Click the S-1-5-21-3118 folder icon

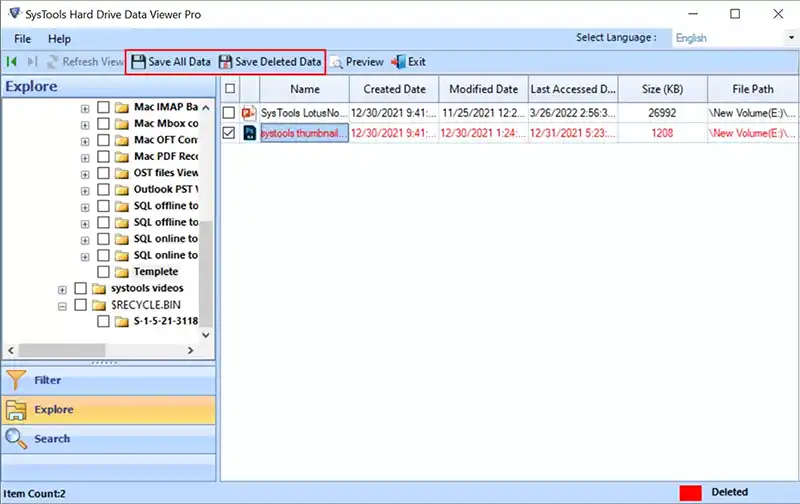click(122, 321)
